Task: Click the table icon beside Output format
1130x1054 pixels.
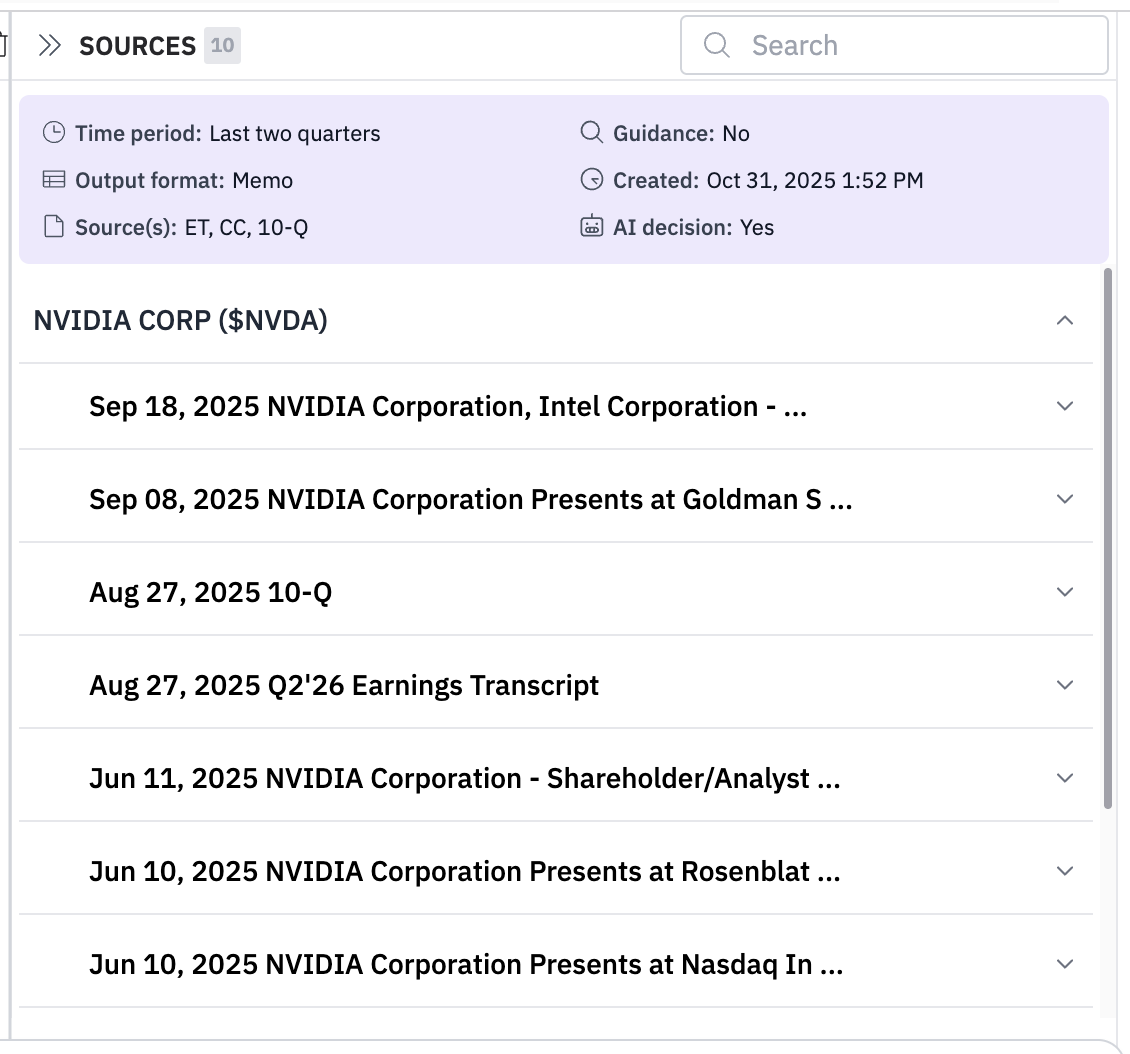Action: 54,180
